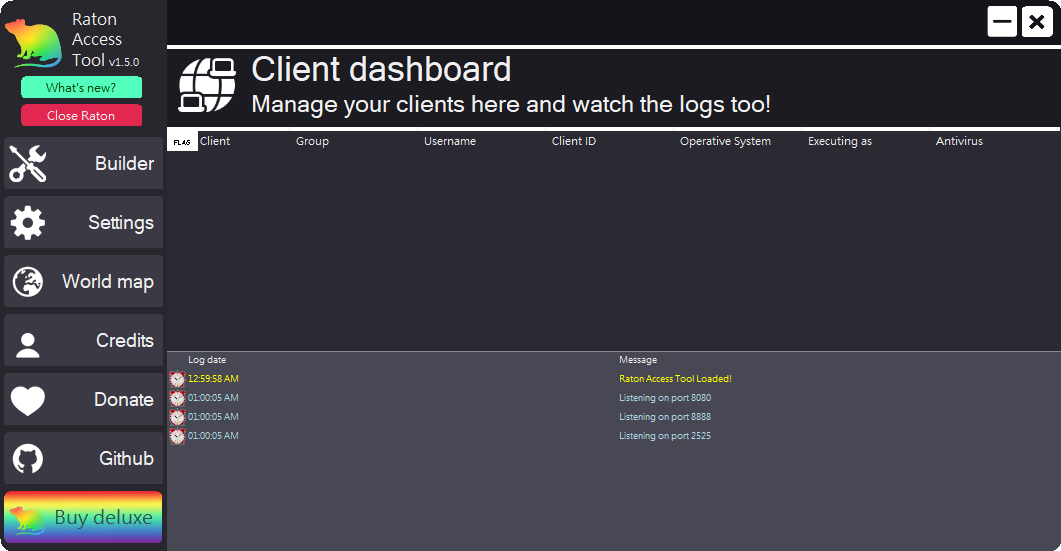This screenshot has width=1061, height=551.
Task: Click the clock icon beside the 12:59:58 AM log
Action: 177,379
